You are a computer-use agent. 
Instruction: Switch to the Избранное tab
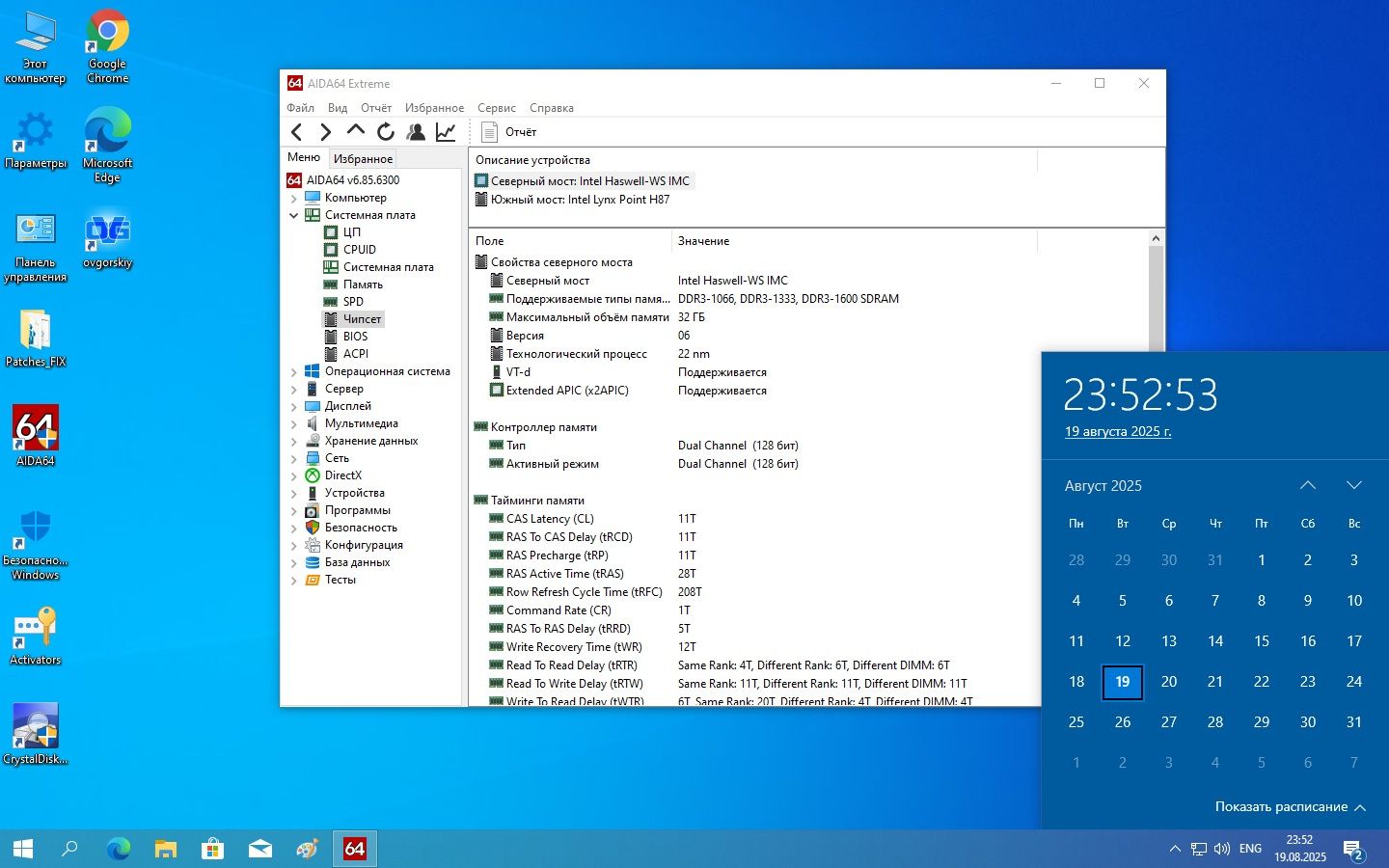pos(363,159)
